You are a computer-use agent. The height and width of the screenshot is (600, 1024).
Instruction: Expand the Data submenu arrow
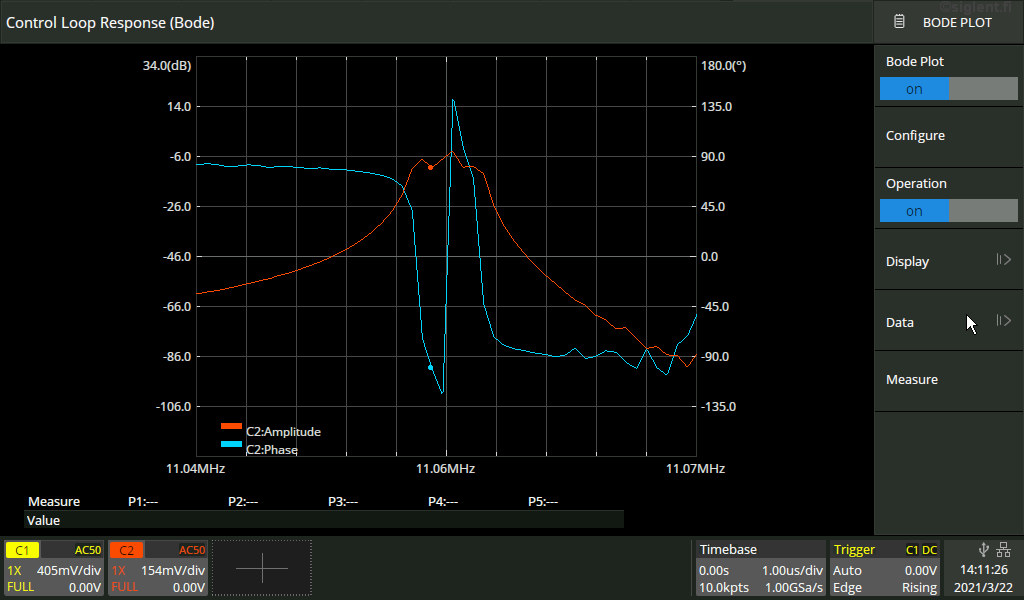point(1004,321)
